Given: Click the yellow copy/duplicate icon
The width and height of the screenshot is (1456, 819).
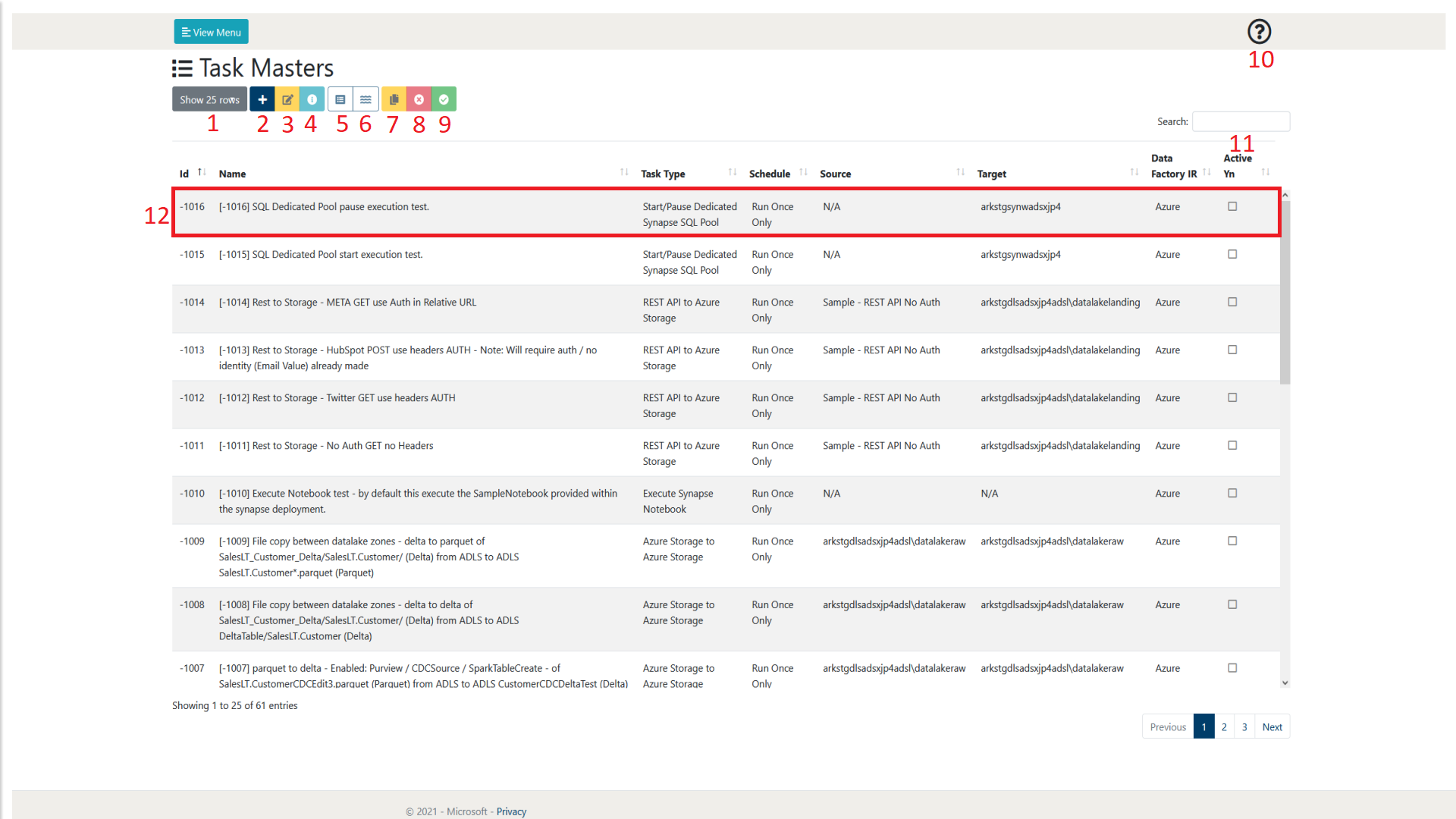Looking at the screenshot, I should 394,99.
